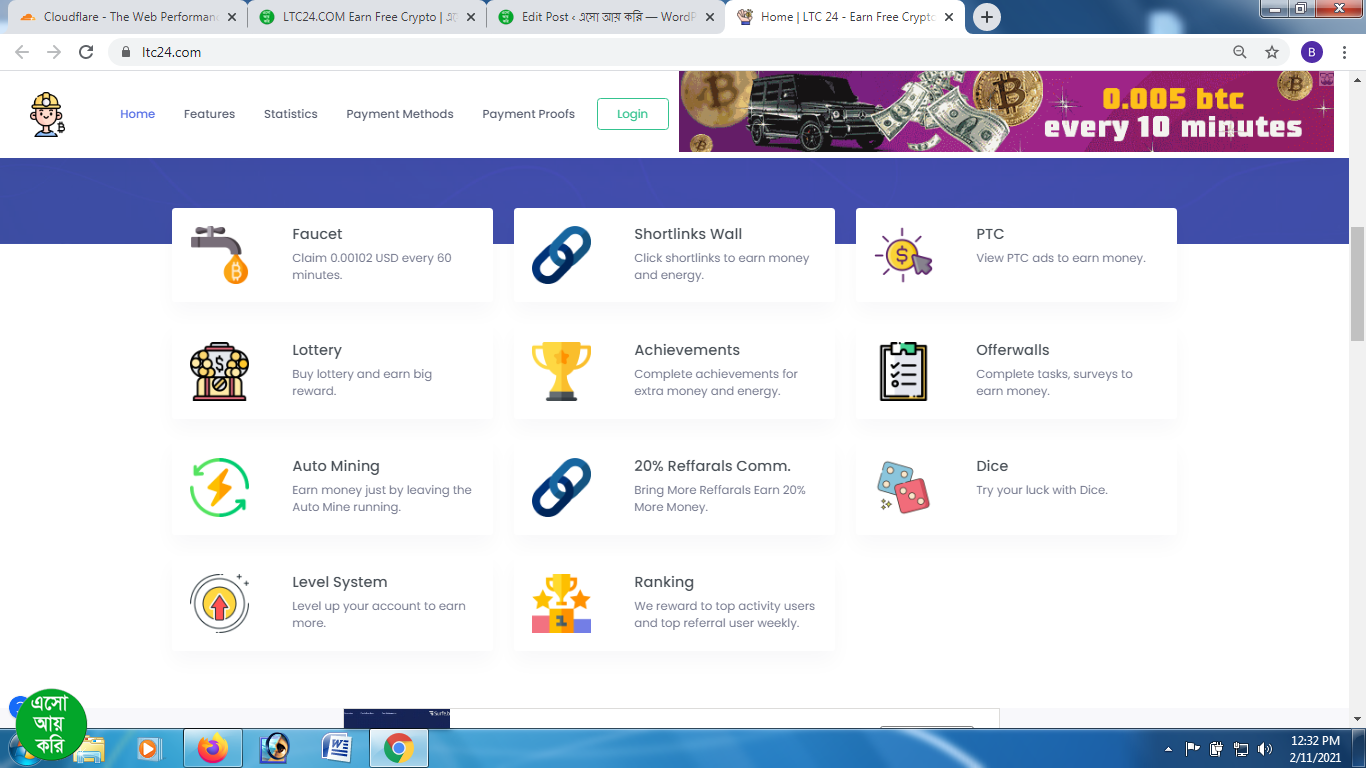Click the Dice icon
Viewport: 1366px width, 768px height.
[903, 487]
